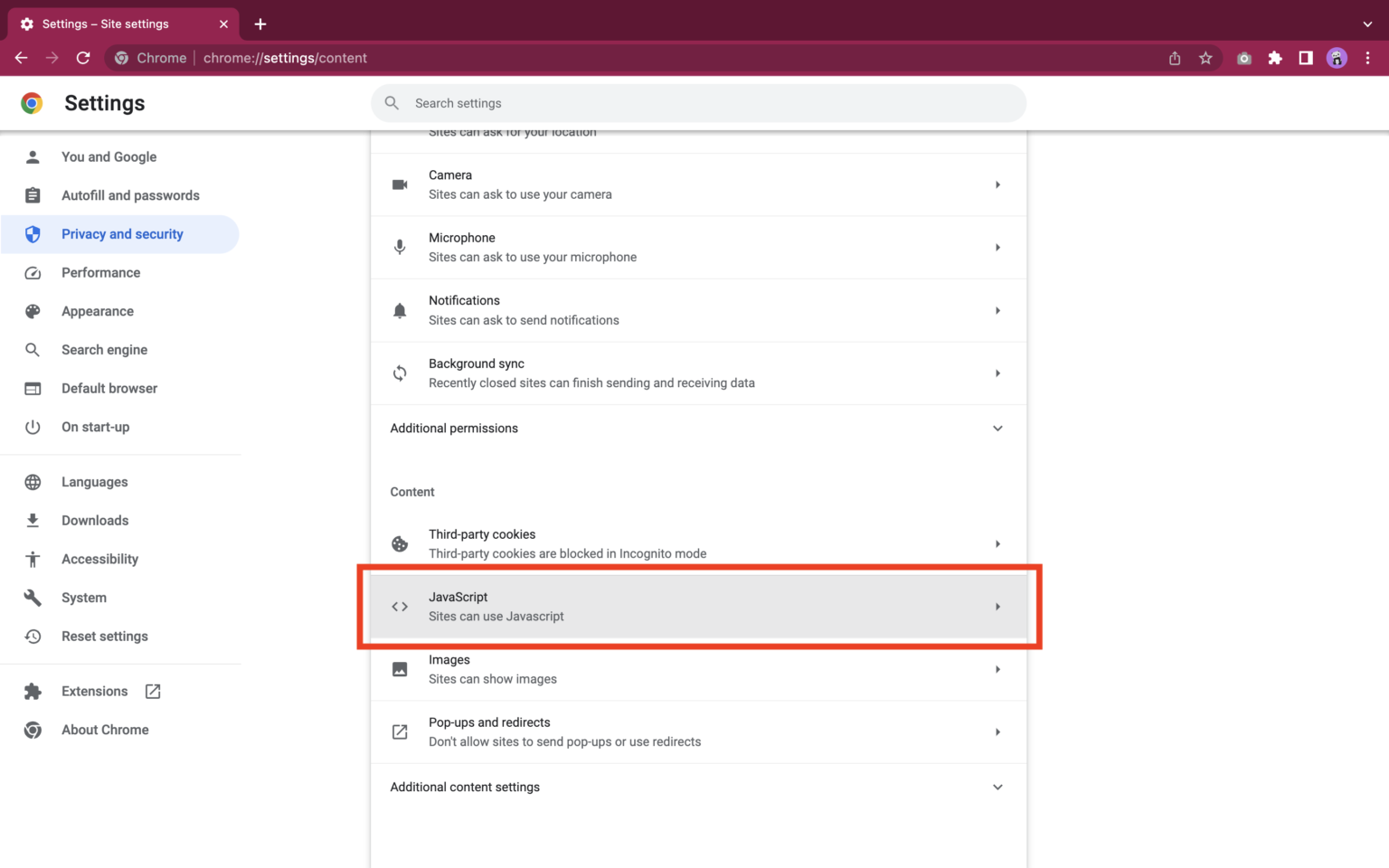Expand Additional content settings section
The image size is (1389, 868).
(x=997, y=787)
